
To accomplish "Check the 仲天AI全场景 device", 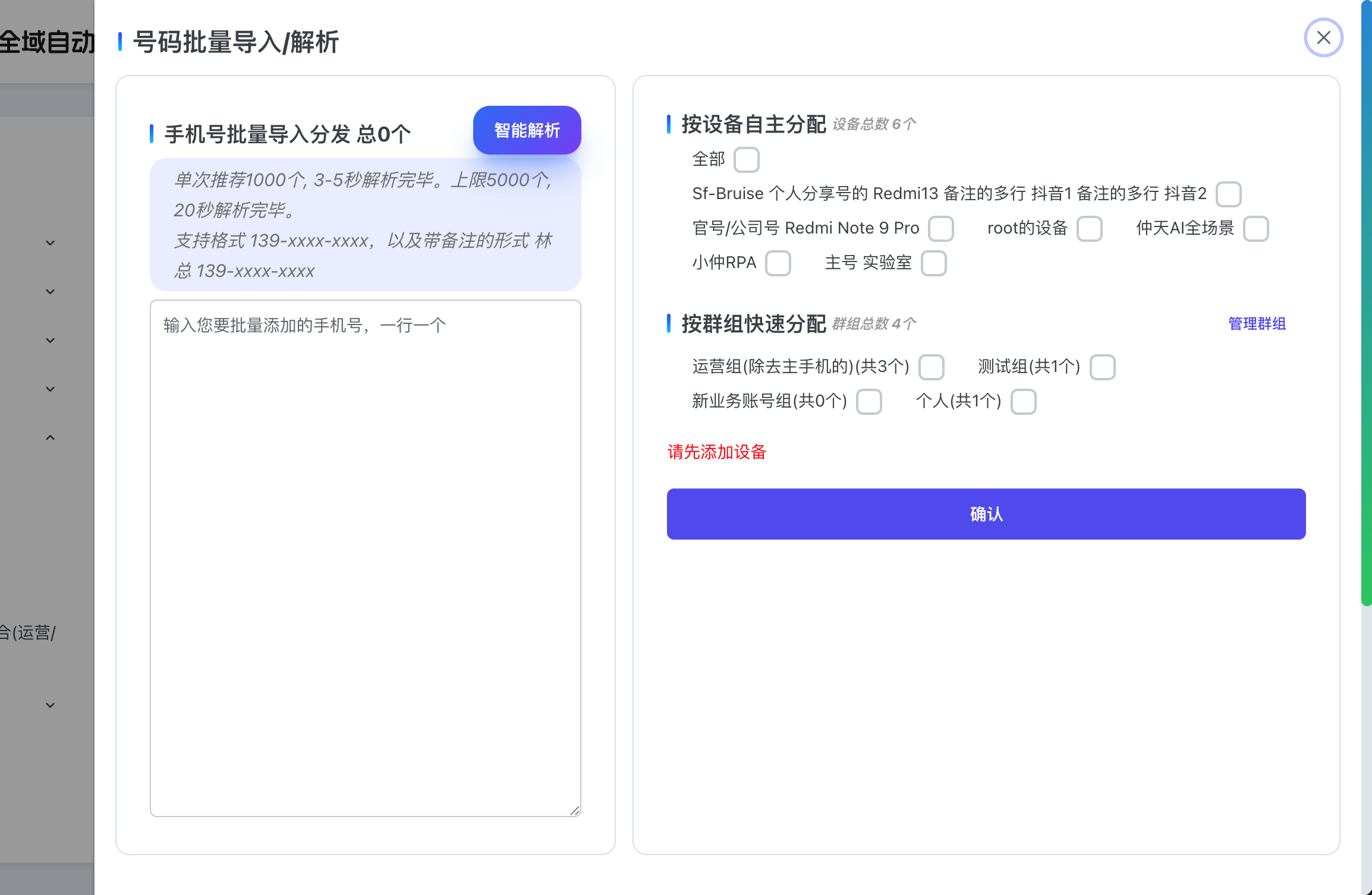I will pyautogui.click(x=1255, y=229).
